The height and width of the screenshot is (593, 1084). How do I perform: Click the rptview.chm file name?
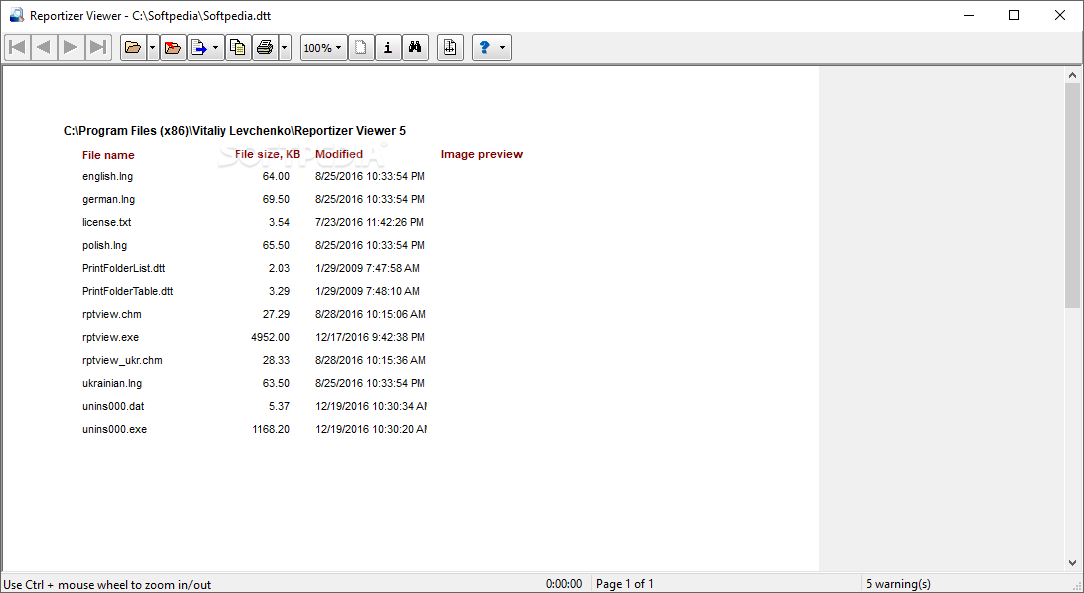111,314
